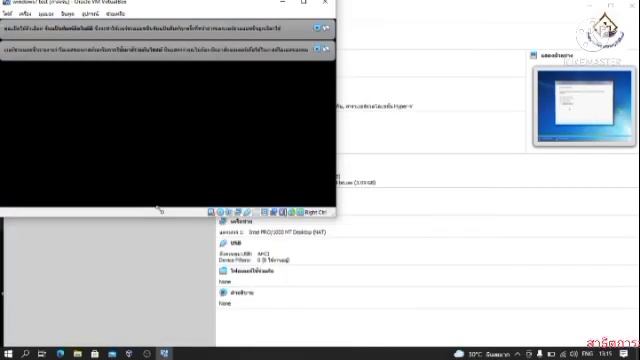Viewport: 640px width, 360px height.
Task: Click recording indicator in VM status bar
Action: (x=273, y=212)
